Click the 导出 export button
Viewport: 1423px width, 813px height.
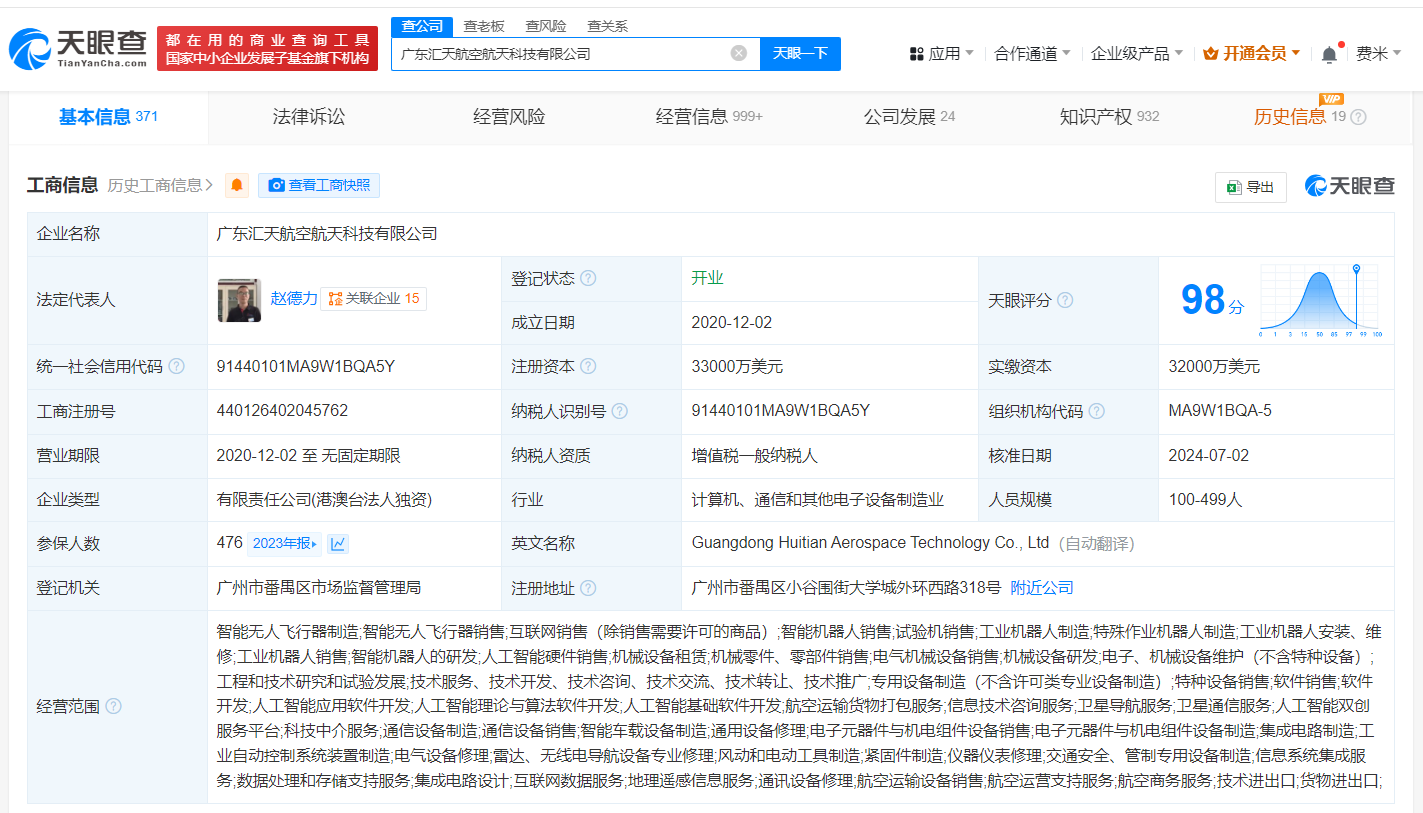click(1250, 187)
